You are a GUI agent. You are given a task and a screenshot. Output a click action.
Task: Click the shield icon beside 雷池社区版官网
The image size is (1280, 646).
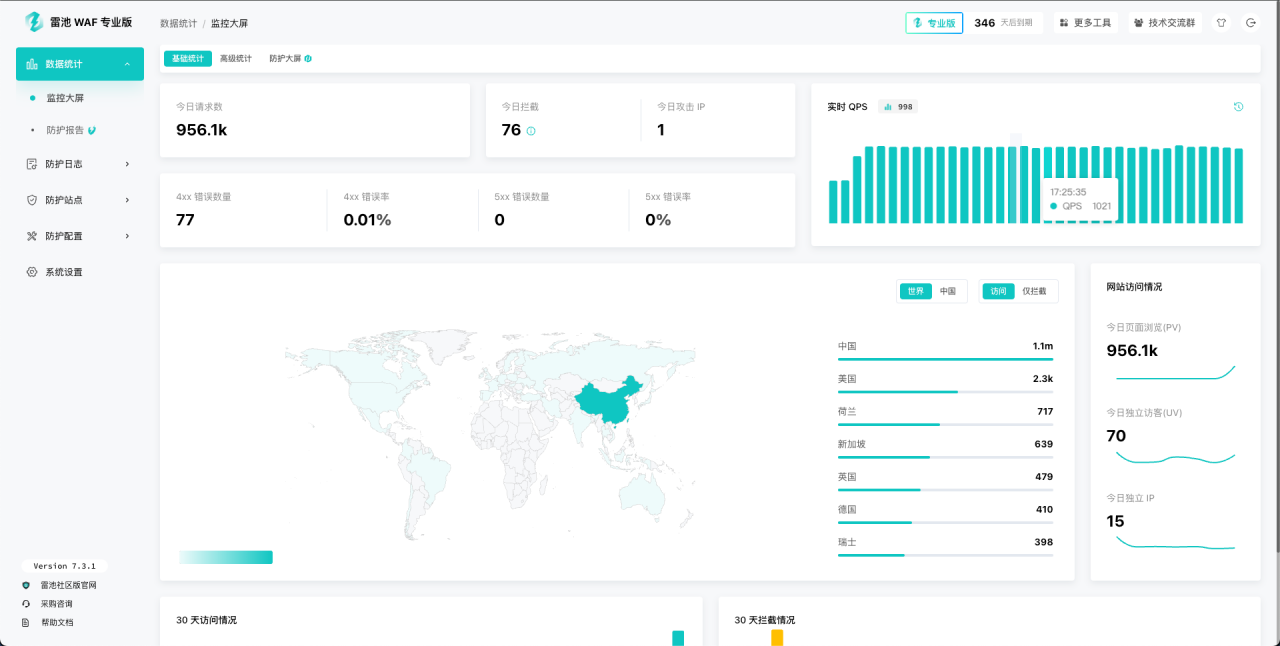tap(26, 585)
